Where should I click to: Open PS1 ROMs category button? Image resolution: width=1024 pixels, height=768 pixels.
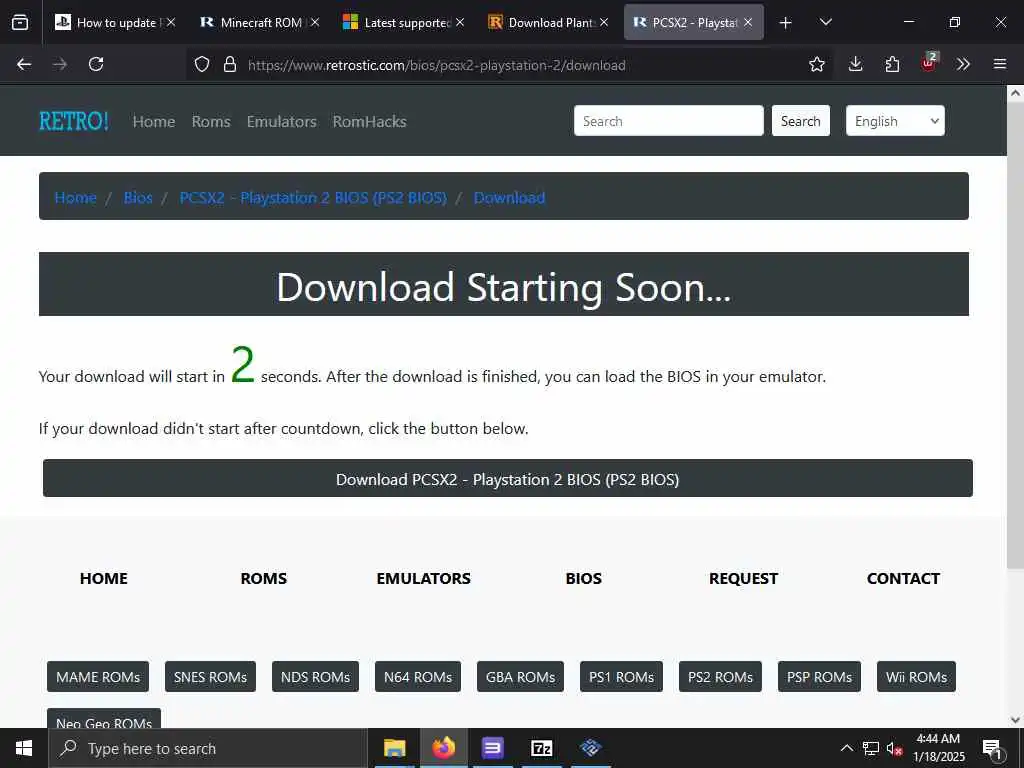621,677
